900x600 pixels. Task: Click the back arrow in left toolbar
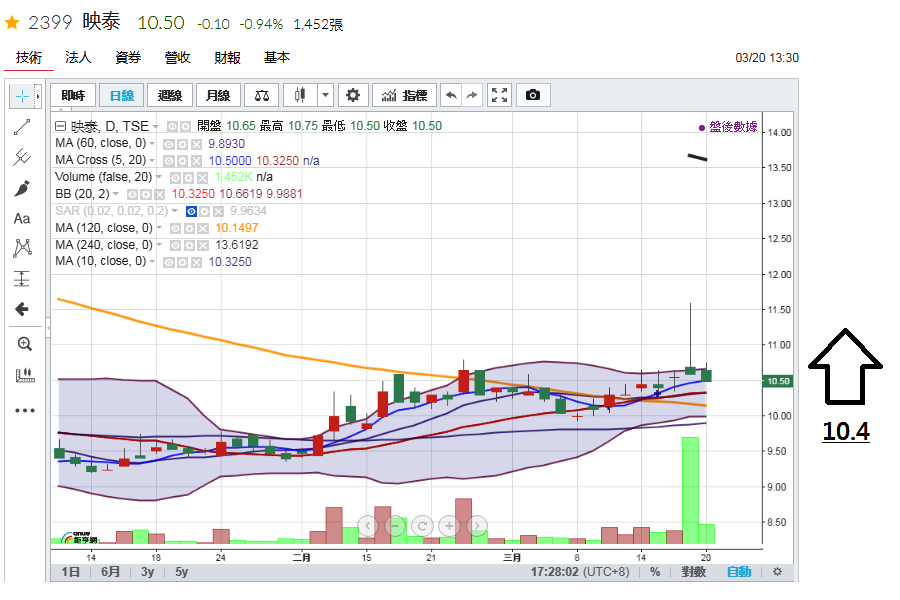point(22,309)
